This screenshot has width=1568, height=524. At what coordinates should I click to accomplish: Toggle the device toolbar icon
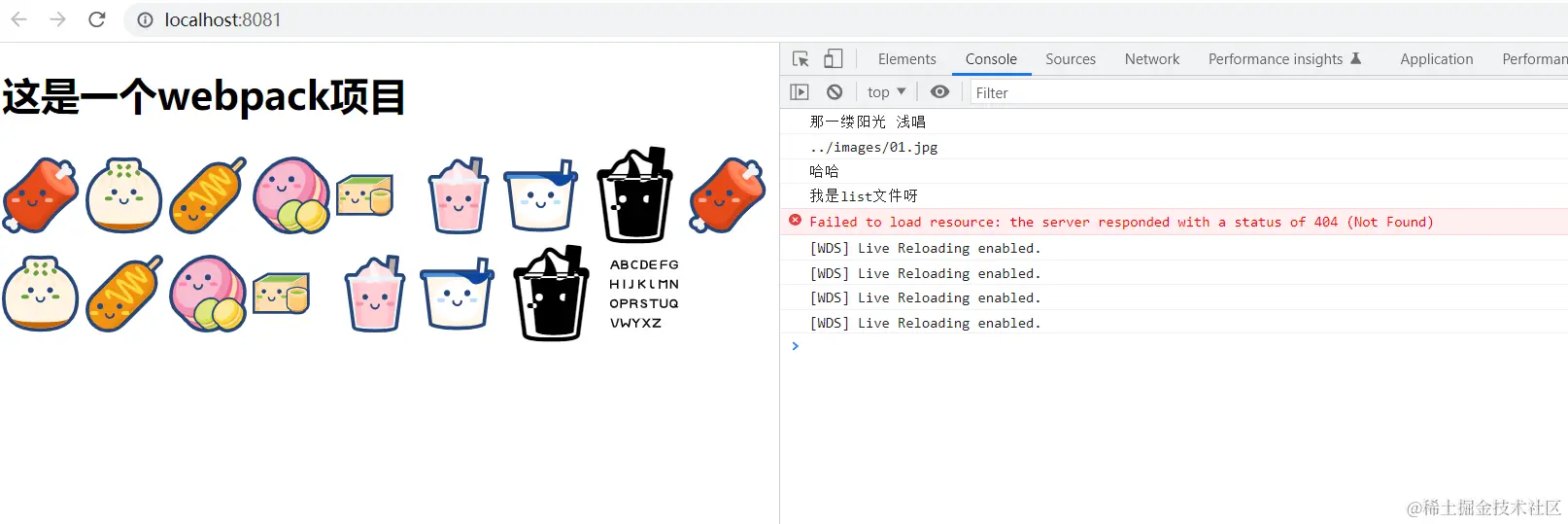coord(833,59)
